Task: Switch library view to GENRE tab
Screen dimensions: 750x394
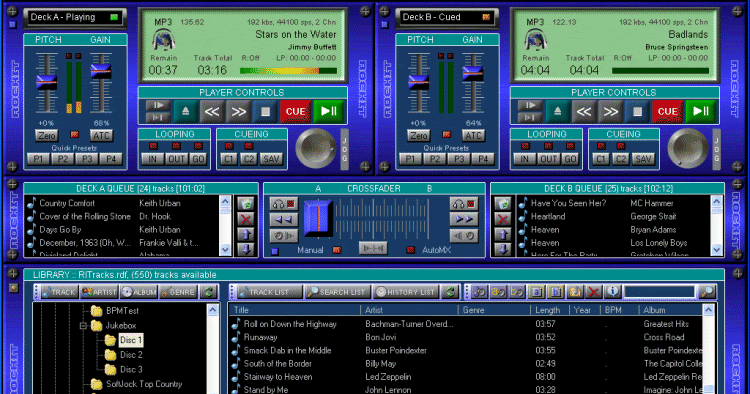Action: tap(178, 292)
